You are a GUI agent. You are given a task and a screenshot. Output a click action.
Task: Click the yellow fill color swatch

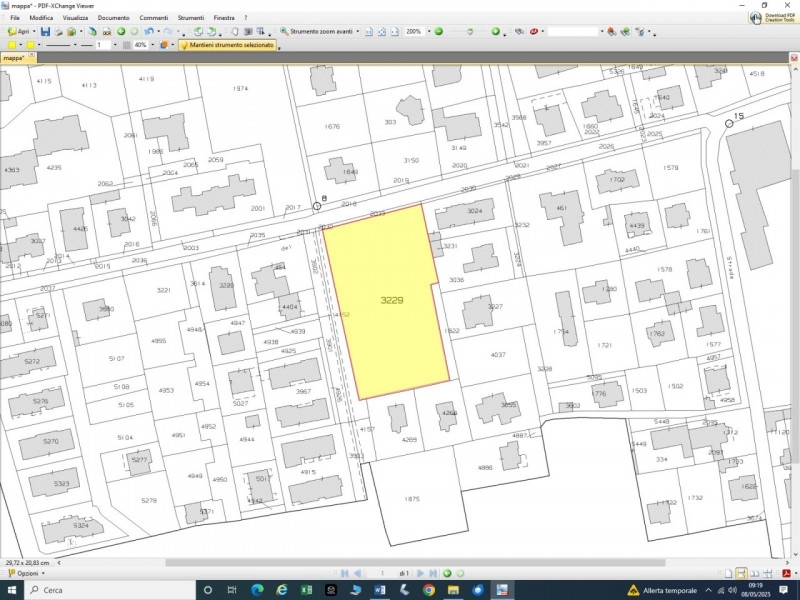point(11,45)
